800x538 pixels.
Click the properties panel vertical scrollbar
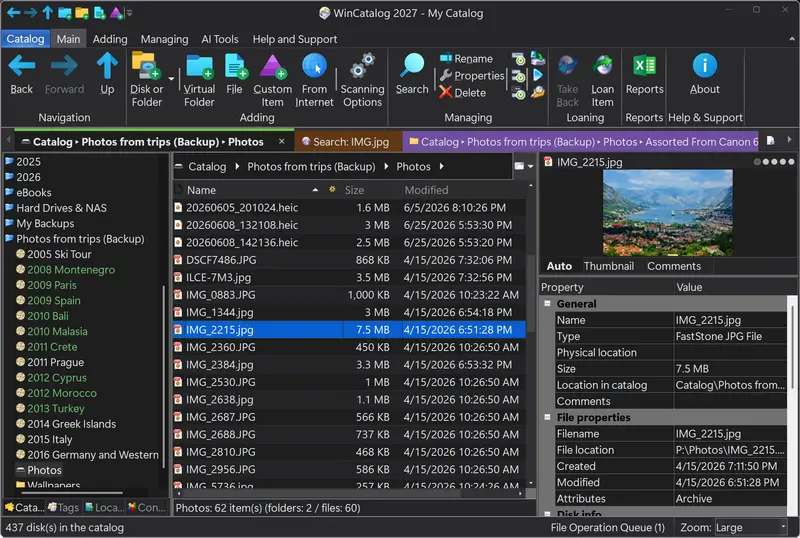792,347
